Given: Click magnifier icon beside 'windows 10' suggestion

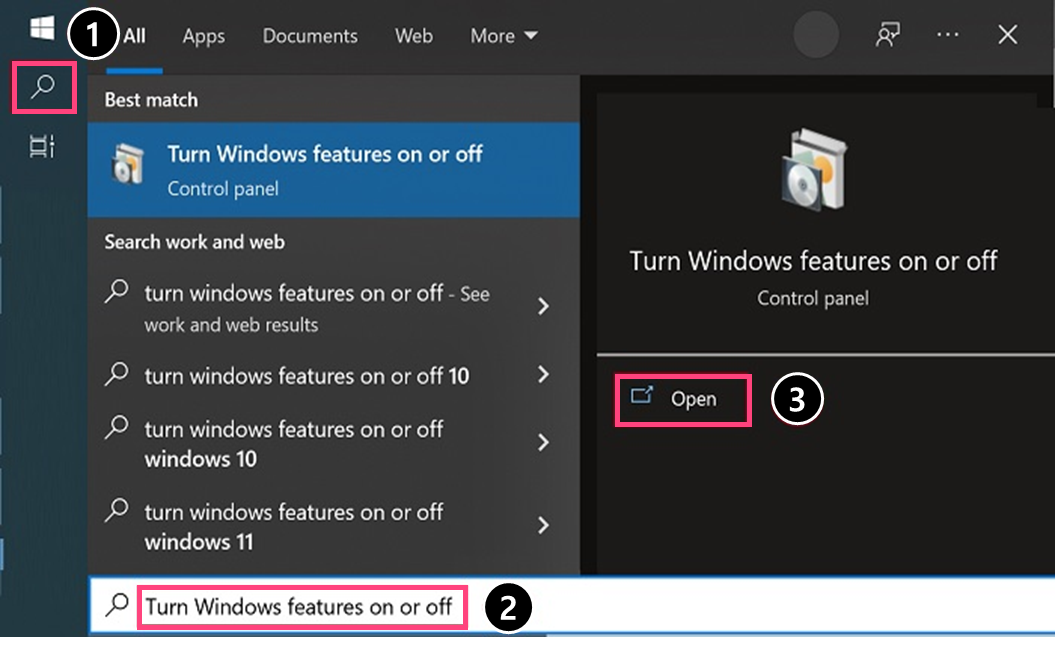Looking at the screenshot, I should (x=116, y=428).
